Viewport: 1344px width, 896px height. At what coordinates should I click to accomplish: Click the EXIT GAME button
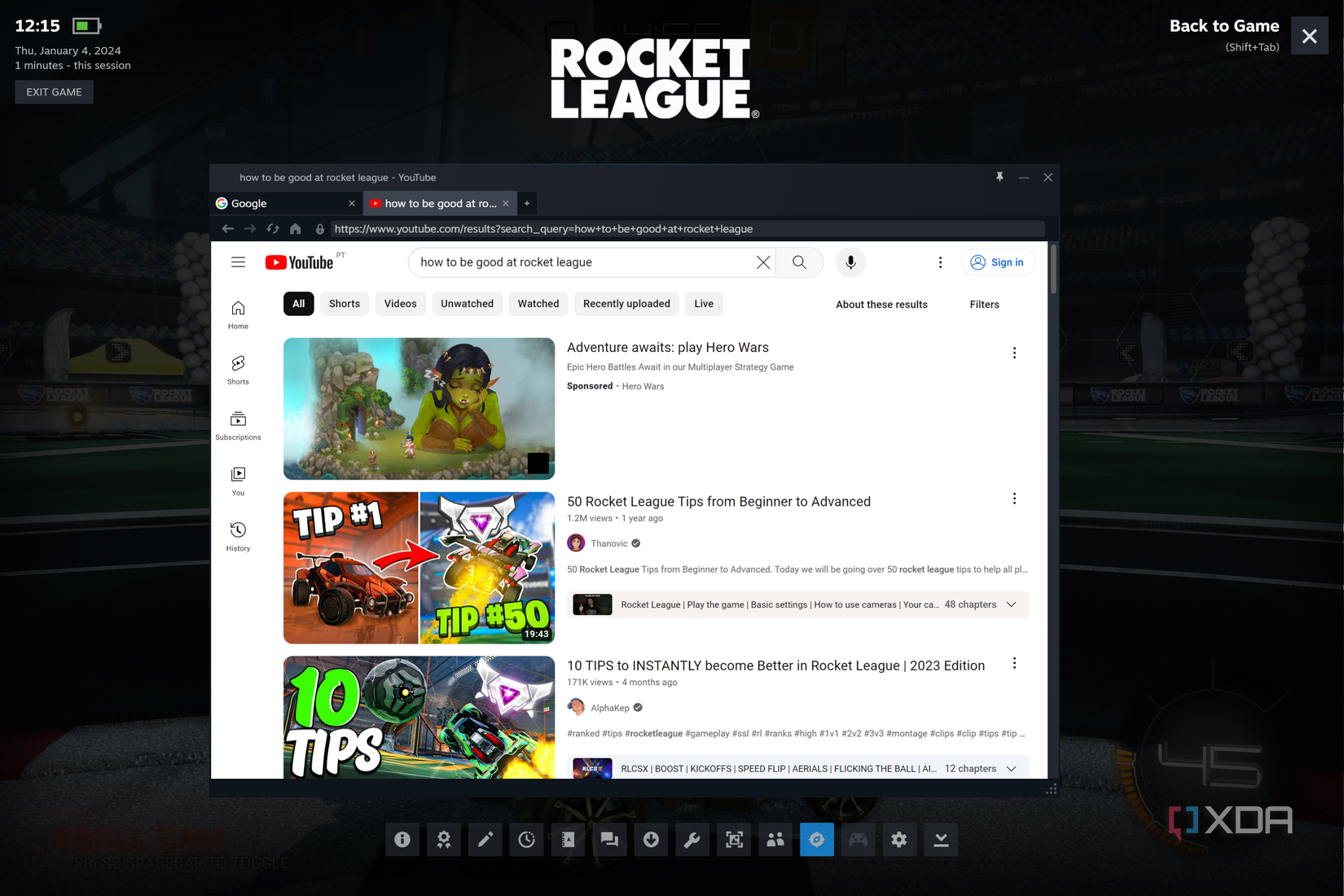point(54,91)
